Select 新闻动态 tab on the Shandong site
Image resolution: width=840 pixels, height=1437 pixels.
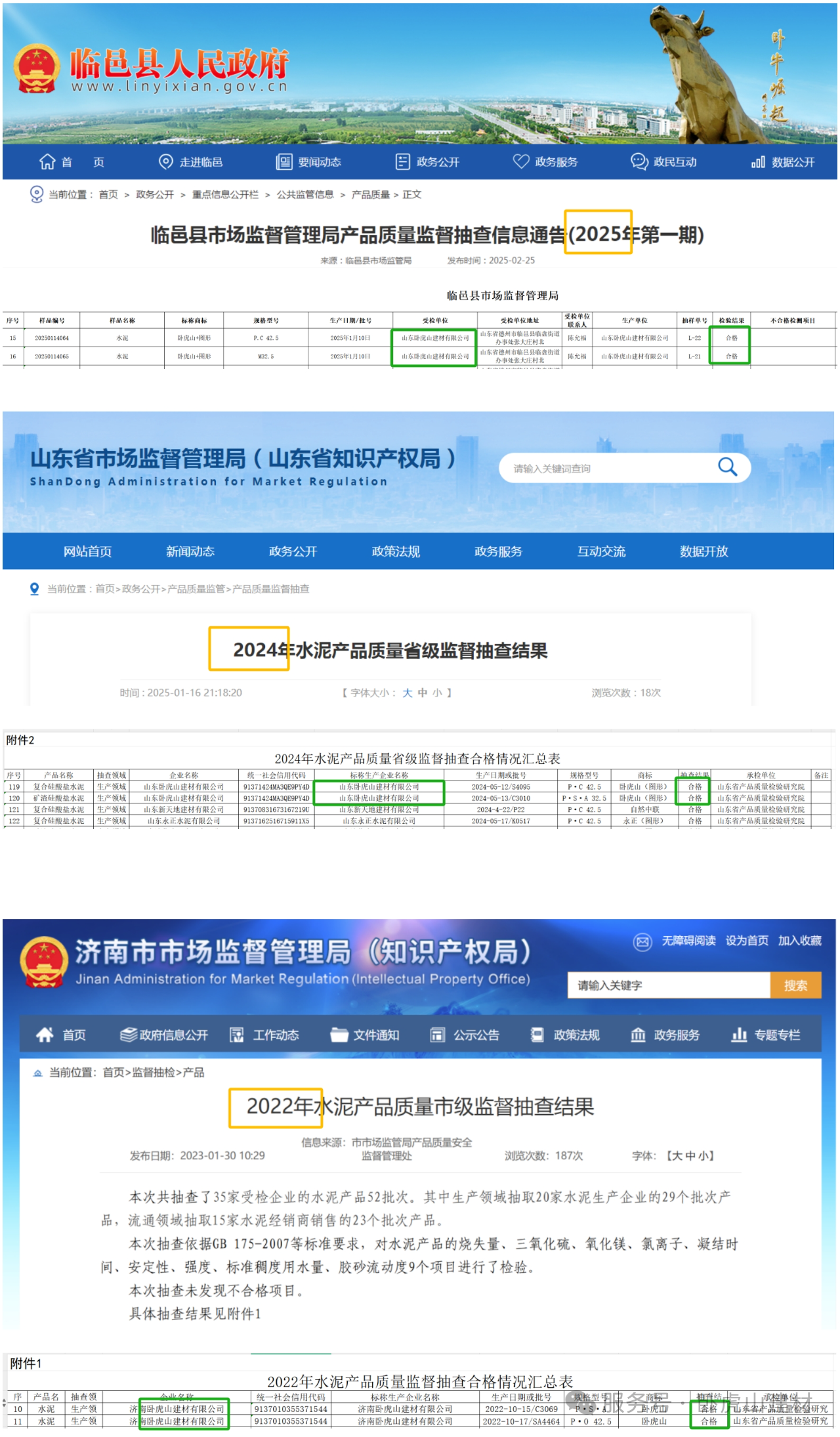pos(190,551)
